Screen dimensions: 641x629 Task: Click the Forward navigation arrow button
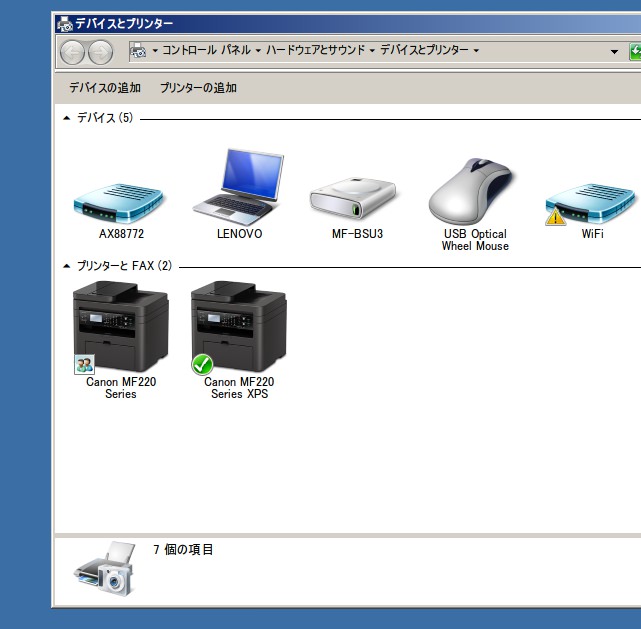coord(101,52)
